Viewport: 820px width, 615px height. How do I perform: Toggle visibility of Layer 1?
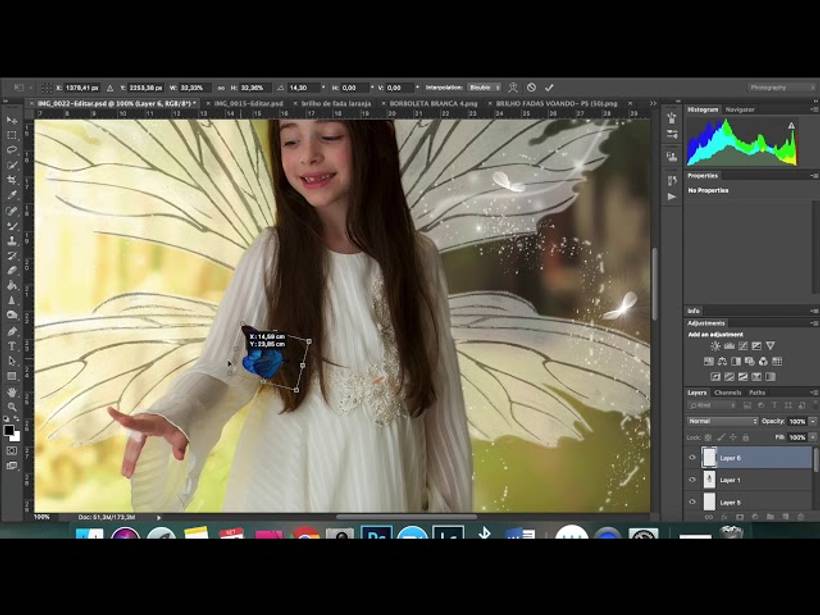[x=692, y=480]
